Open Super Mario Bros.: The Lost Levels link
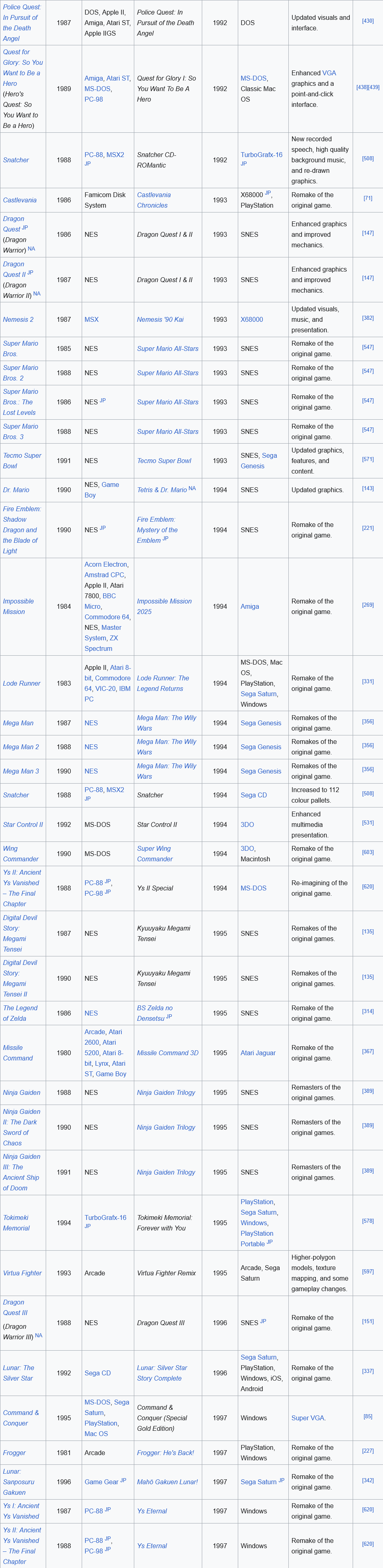The width and height of the screenshot is (383, 1568). 21,402
